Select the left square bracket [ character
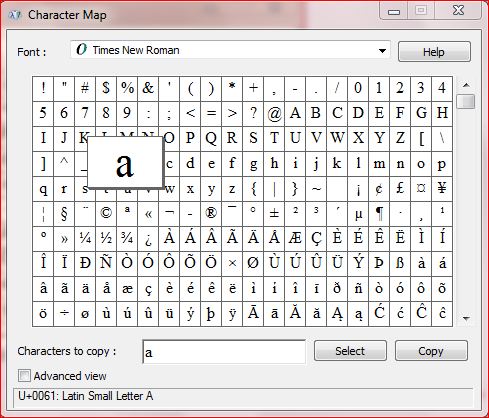 (421, 139)
